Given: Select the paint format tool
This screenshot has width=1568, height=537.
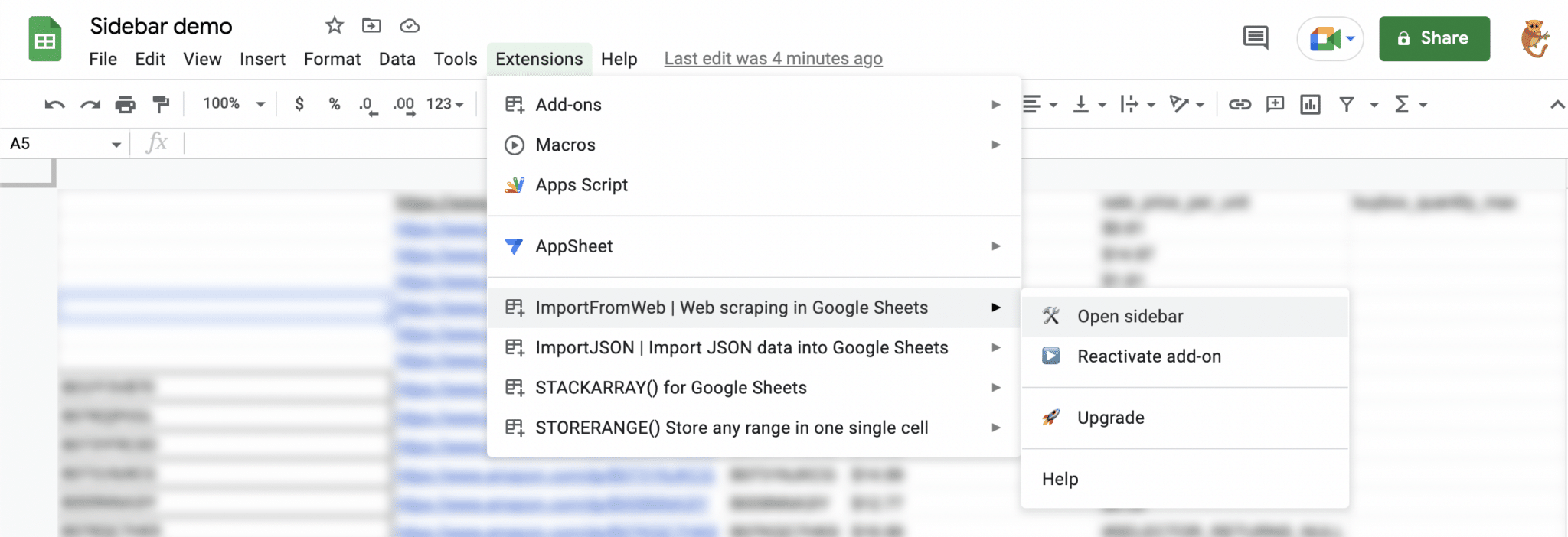Looking at the screenshot, I should (161, 104).
